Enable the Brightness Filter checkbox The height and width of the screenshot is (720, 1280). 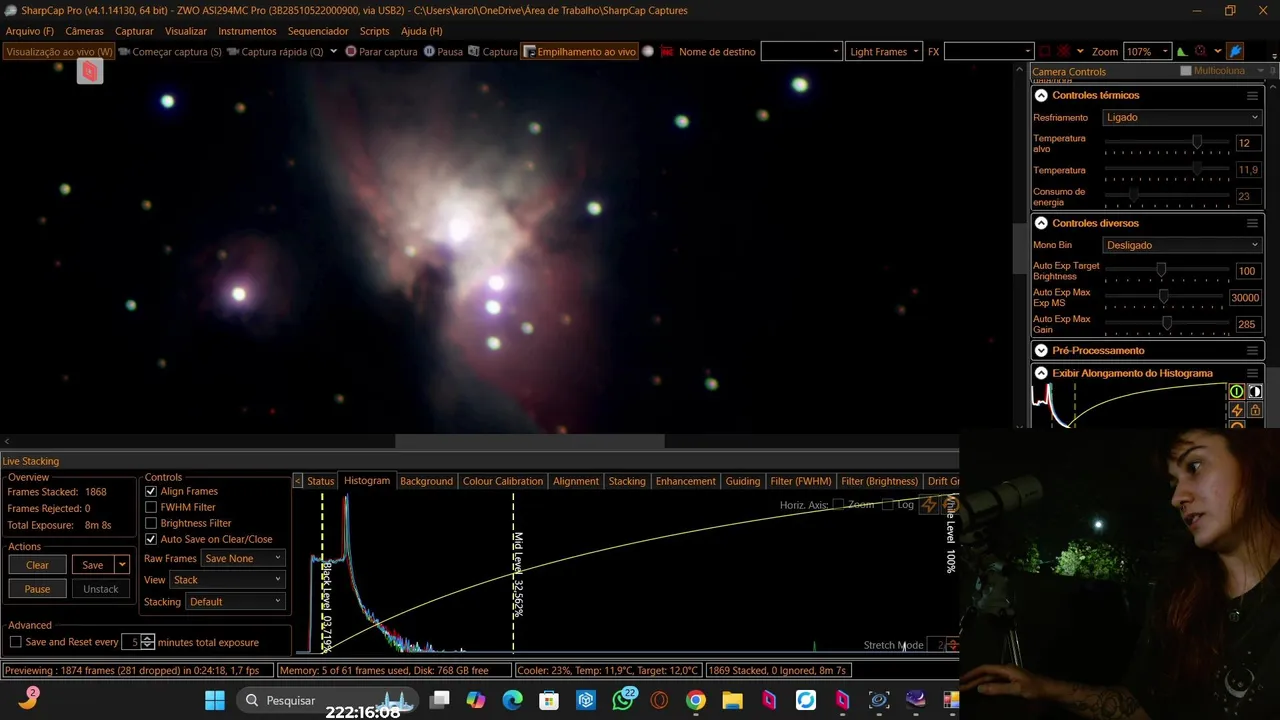[151, 524]
